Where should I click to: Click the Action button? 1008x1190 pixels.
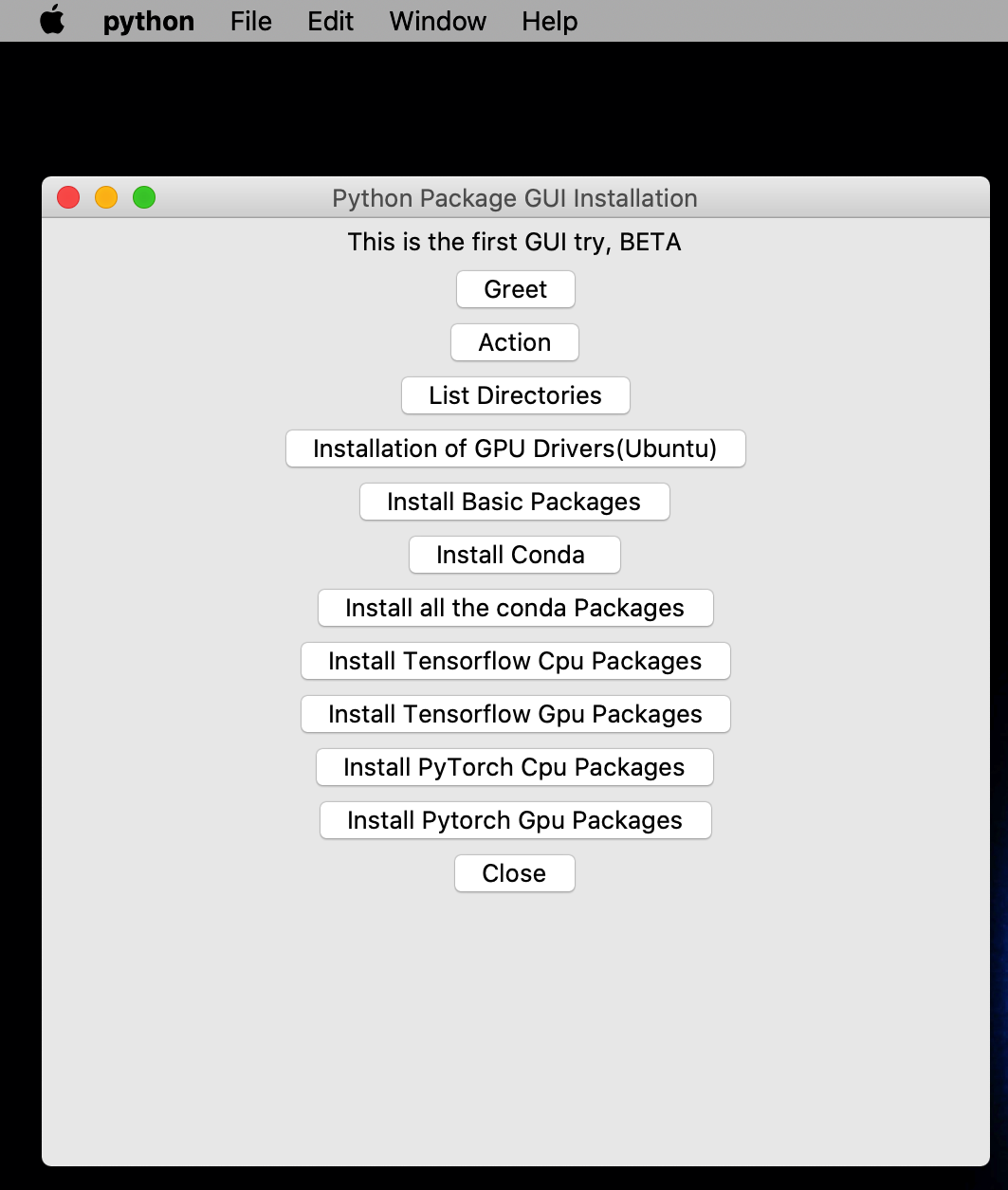[515, 342]
